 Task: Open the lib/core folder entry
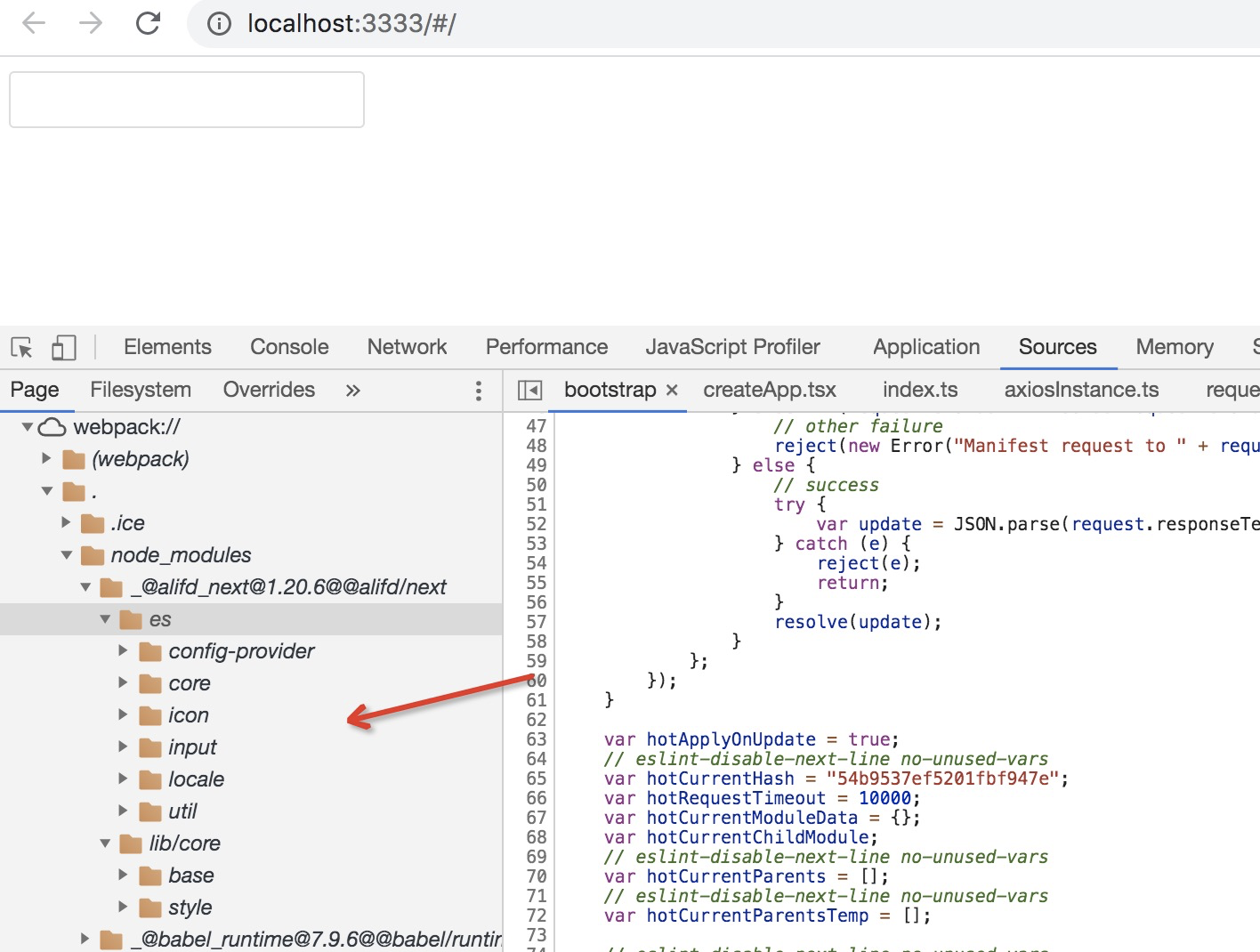tap(182, 843)
